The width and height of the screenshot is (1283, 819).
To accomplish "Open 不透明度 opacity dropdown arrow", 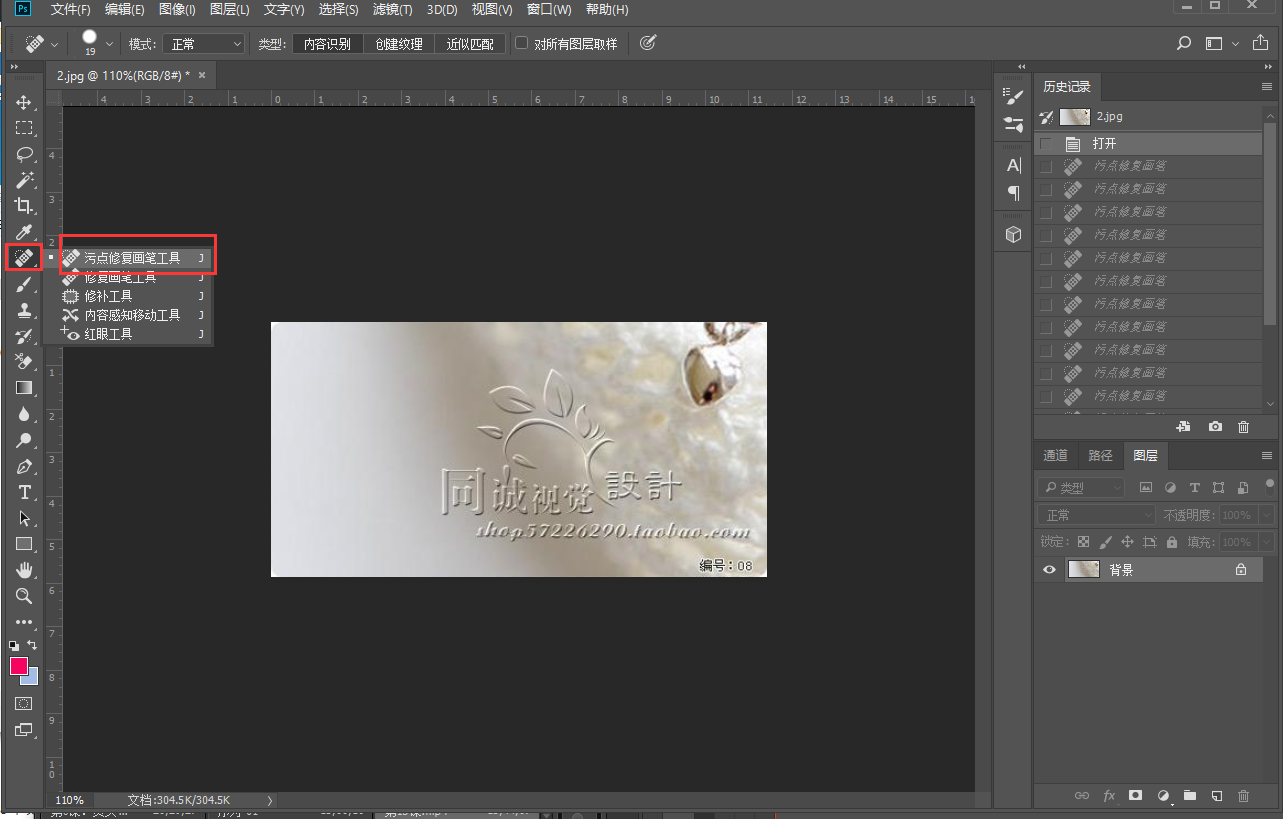I will click(x=1266, y=515).
